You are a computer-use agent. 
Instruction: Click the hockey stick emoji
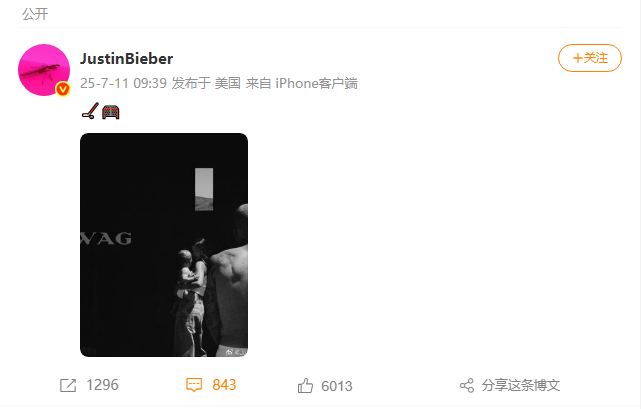[x=90, y=111]
